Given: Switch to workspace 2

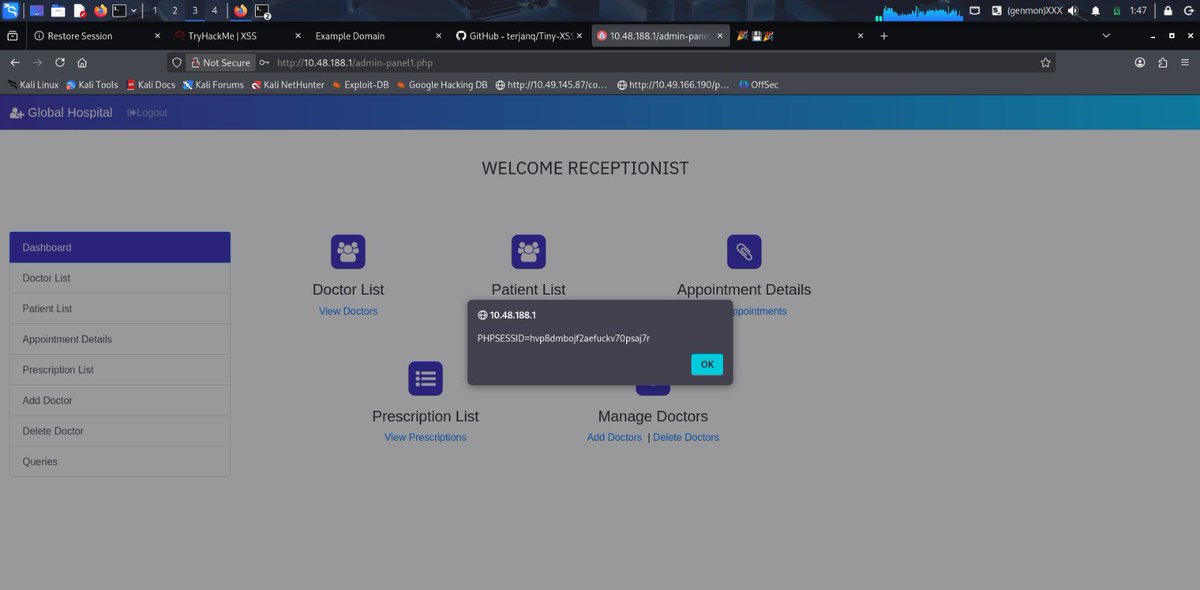Looking at the screenshot, I should pyautogui.click(x=175, y=11).
